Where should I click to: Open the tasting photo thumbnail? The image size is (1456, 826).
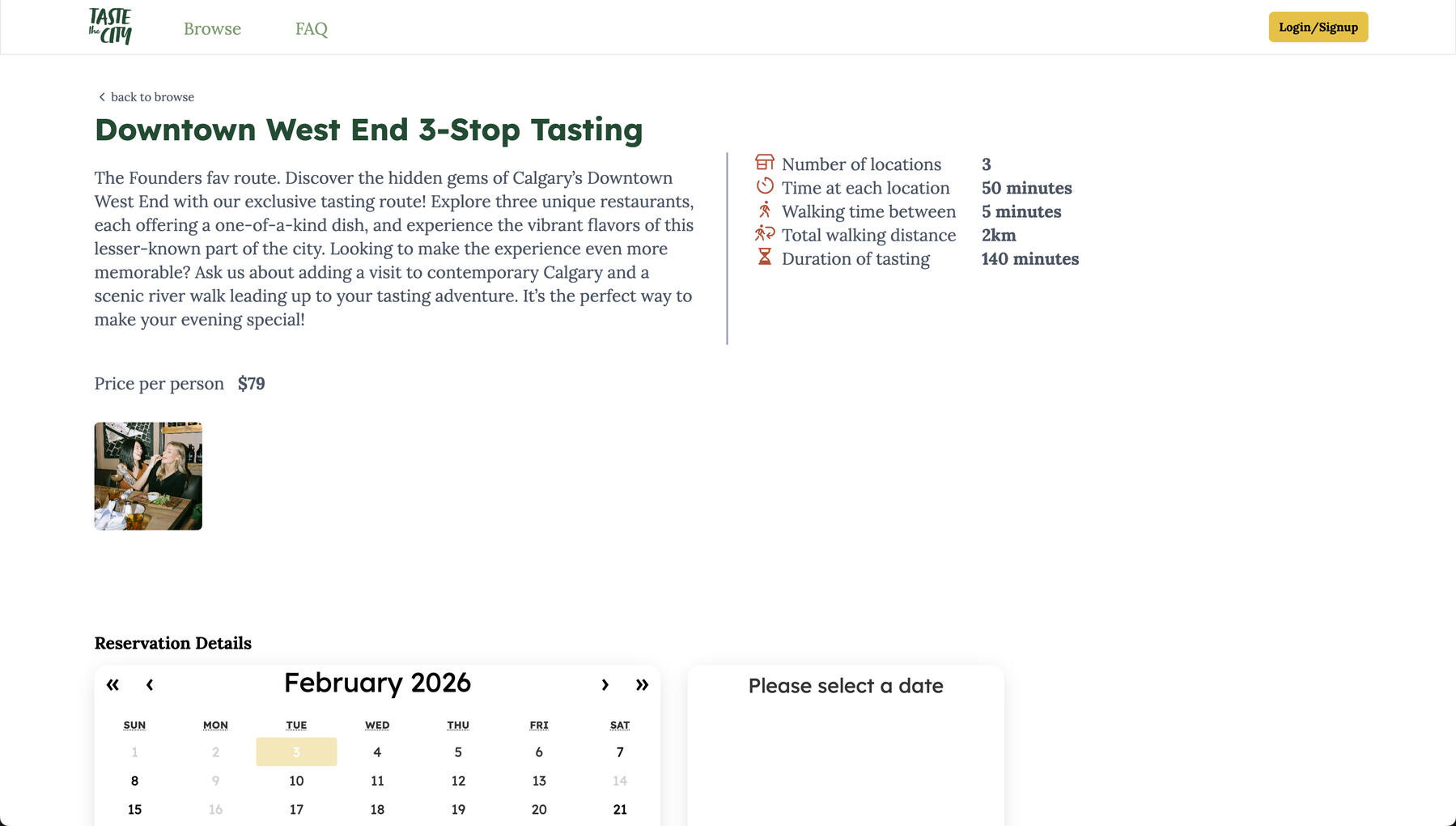click(148, 476)
